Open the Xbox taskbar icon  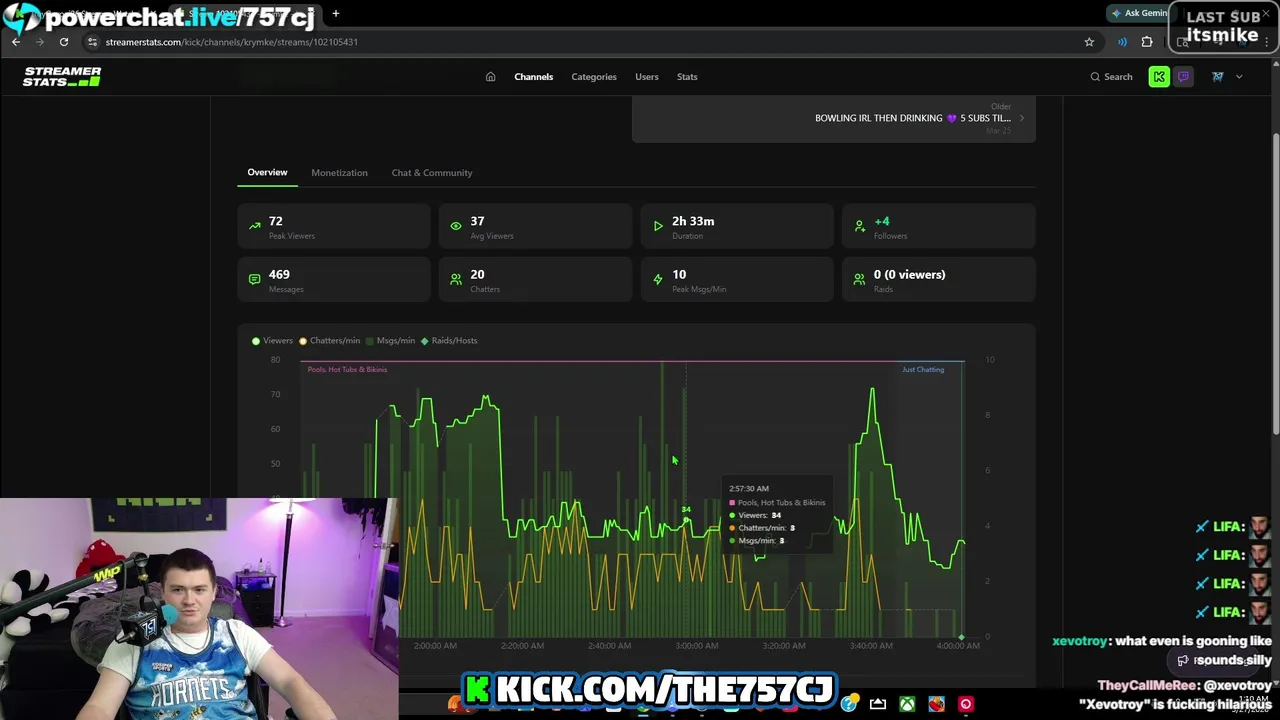pyautogui.click(x=907, y=704)
